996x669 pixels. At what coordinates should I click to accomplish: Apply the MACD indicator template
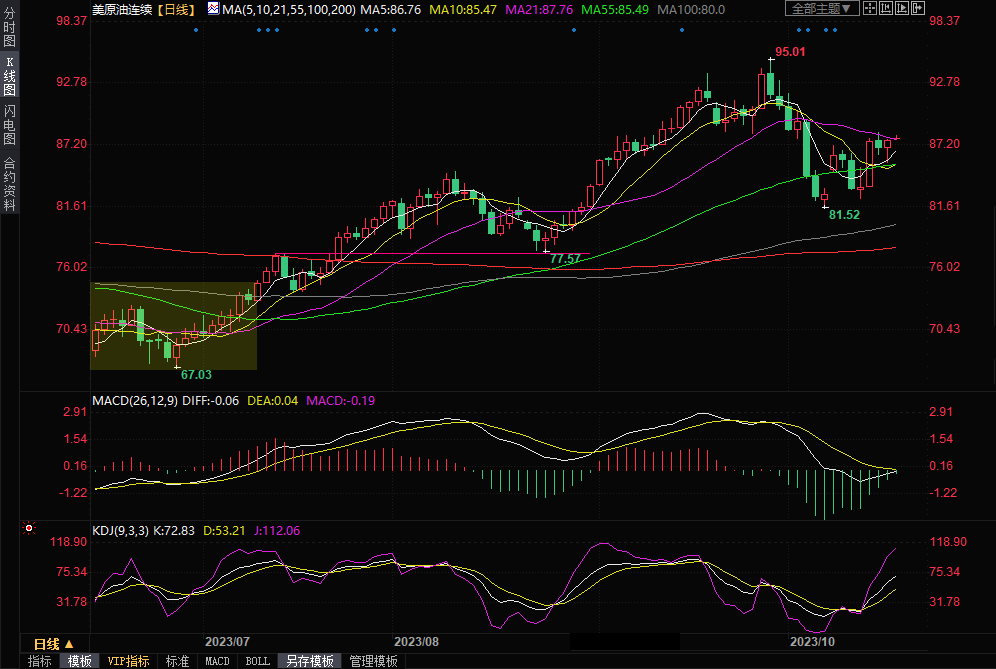(x=217, y=661)
